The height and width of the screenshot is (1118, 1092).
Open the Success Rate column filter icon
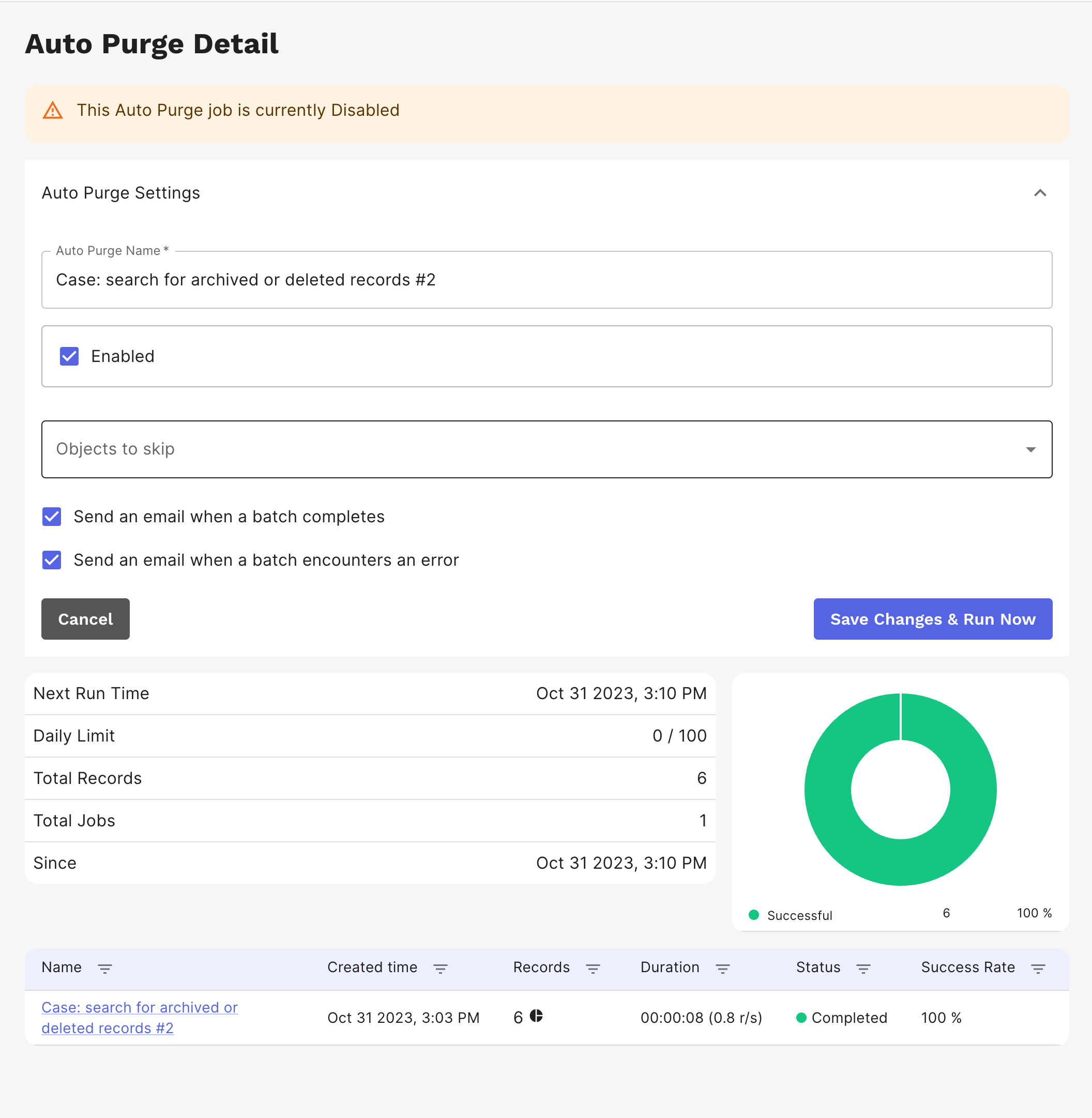point(1038,968)
